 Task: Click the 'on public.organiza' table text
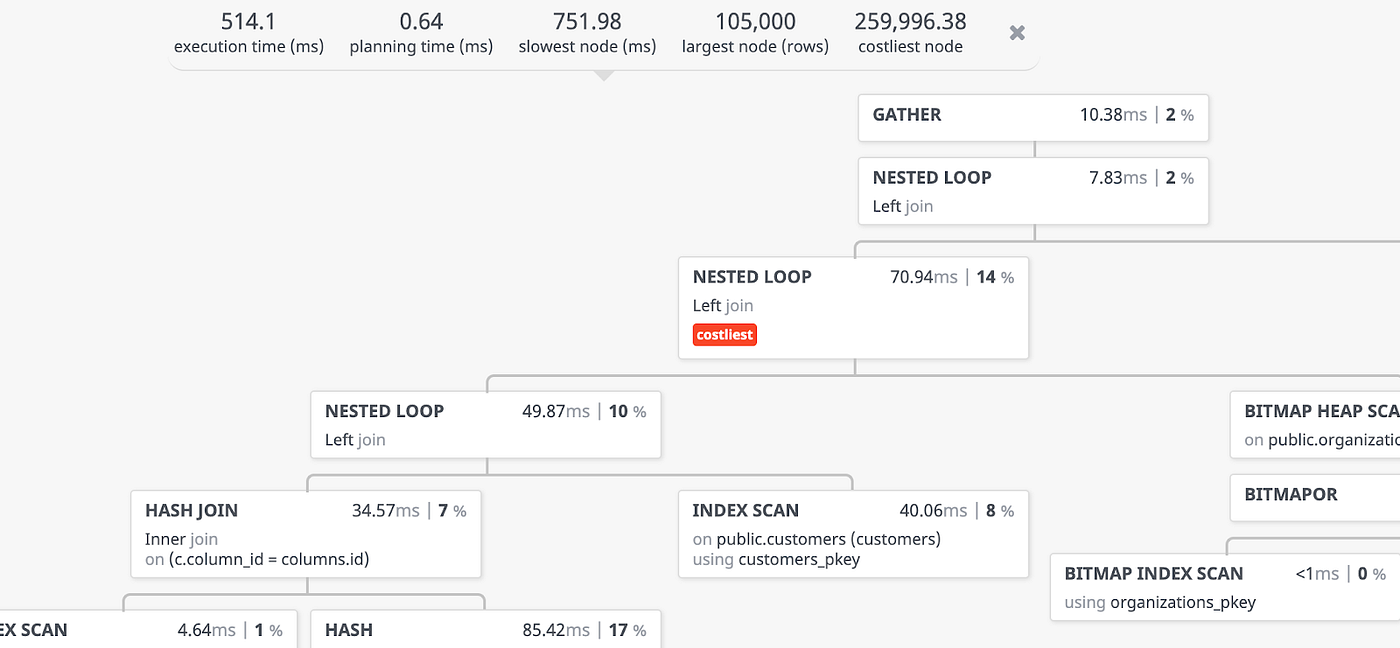pos(1322,439)
